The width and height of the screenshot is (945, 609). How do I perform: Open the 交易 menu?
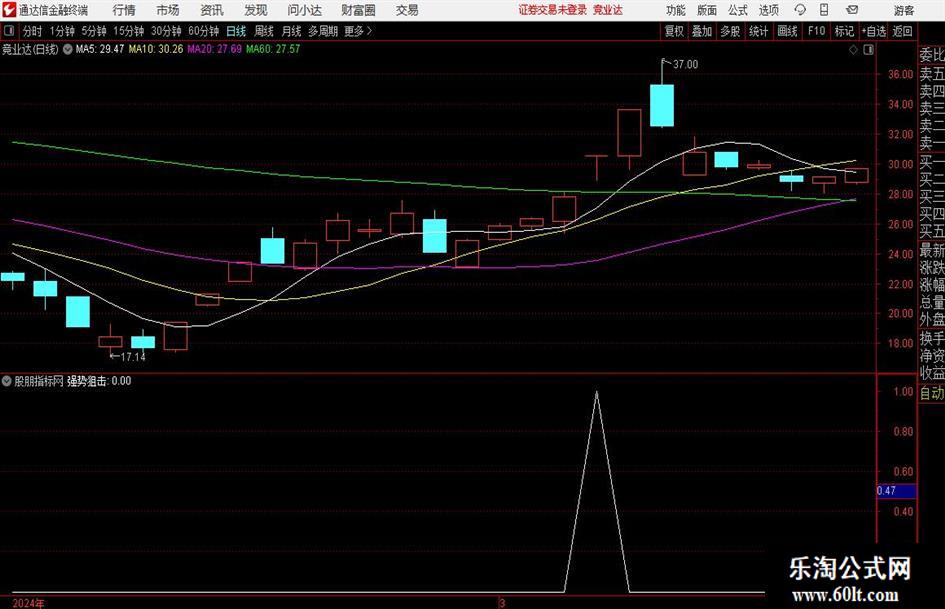[x=407, y=10]
